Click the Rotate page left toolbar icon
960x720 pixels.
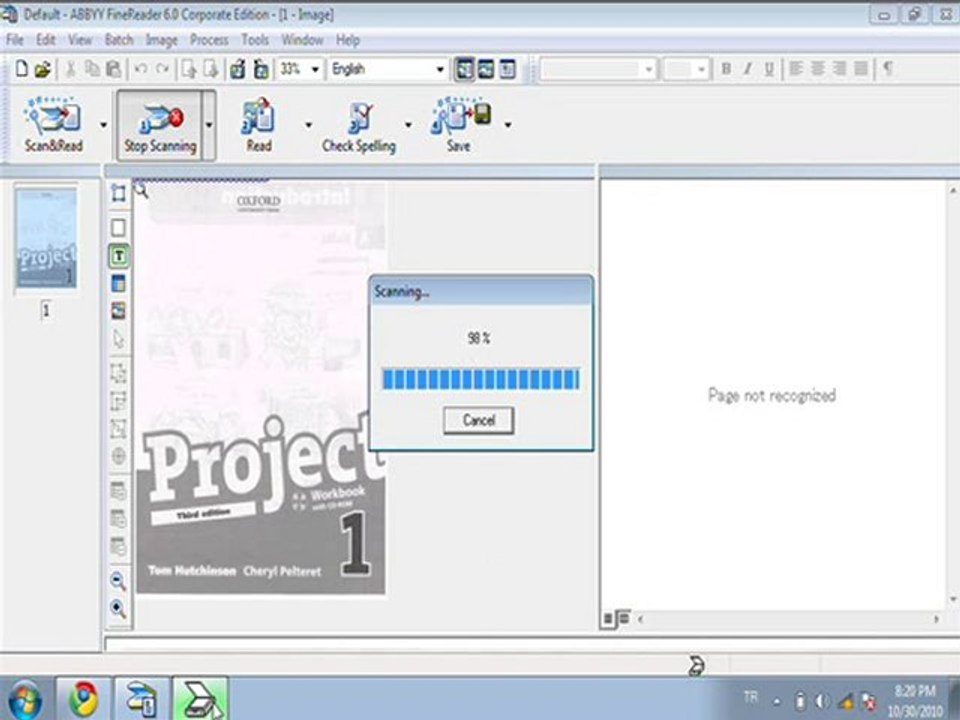238,69
